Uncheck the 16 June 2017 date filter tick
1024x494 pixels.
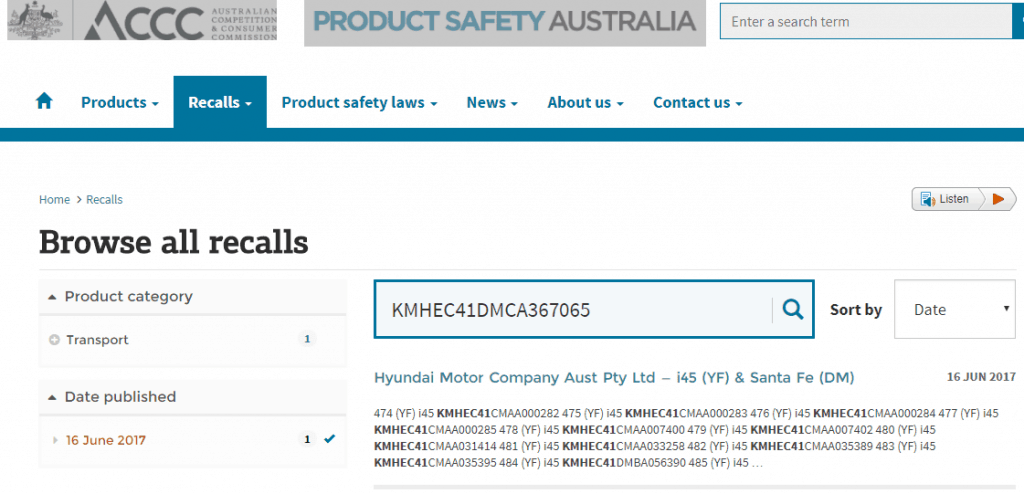329,439
